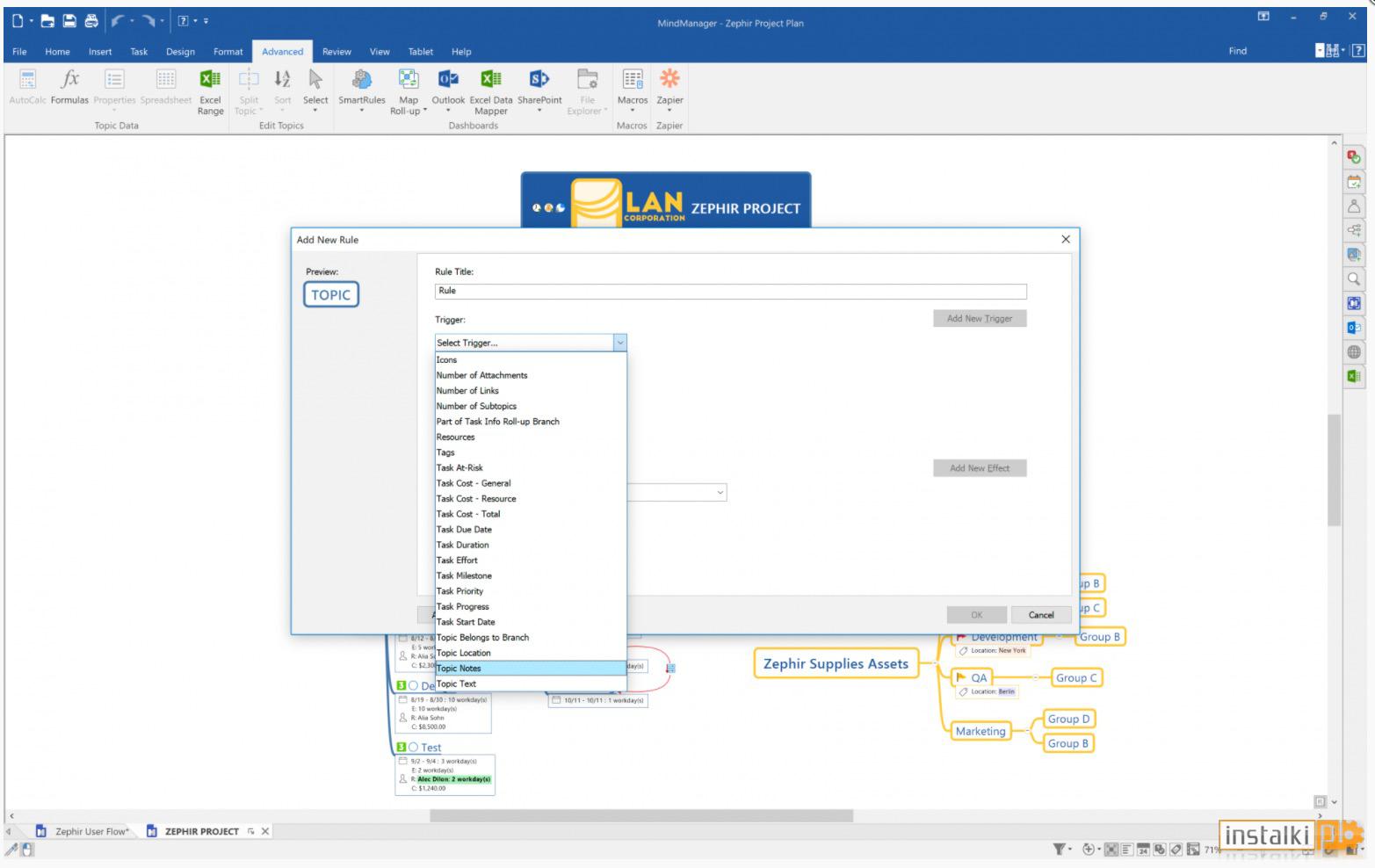This screenshot has height=868, width=1375.
Task: Open the Map Index pane from right sidebar
Action: pos(1354,158)
